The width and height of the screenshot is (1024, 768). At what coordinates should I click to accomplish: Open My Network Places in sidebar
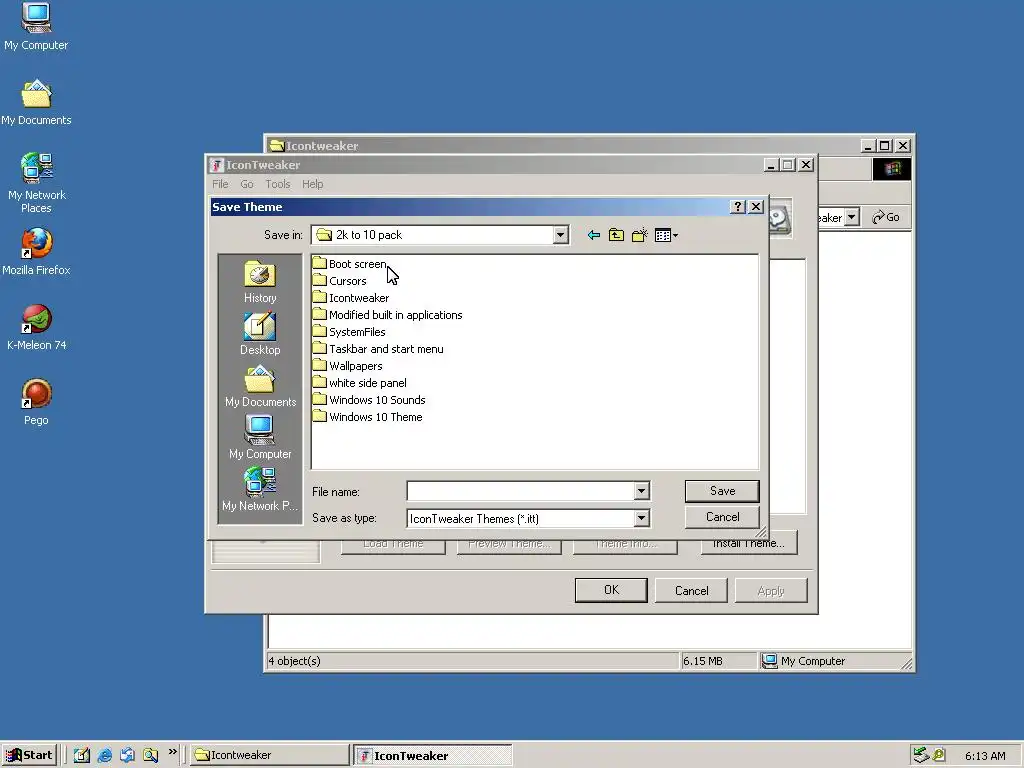pyautogui.click(x=260, y=490)
